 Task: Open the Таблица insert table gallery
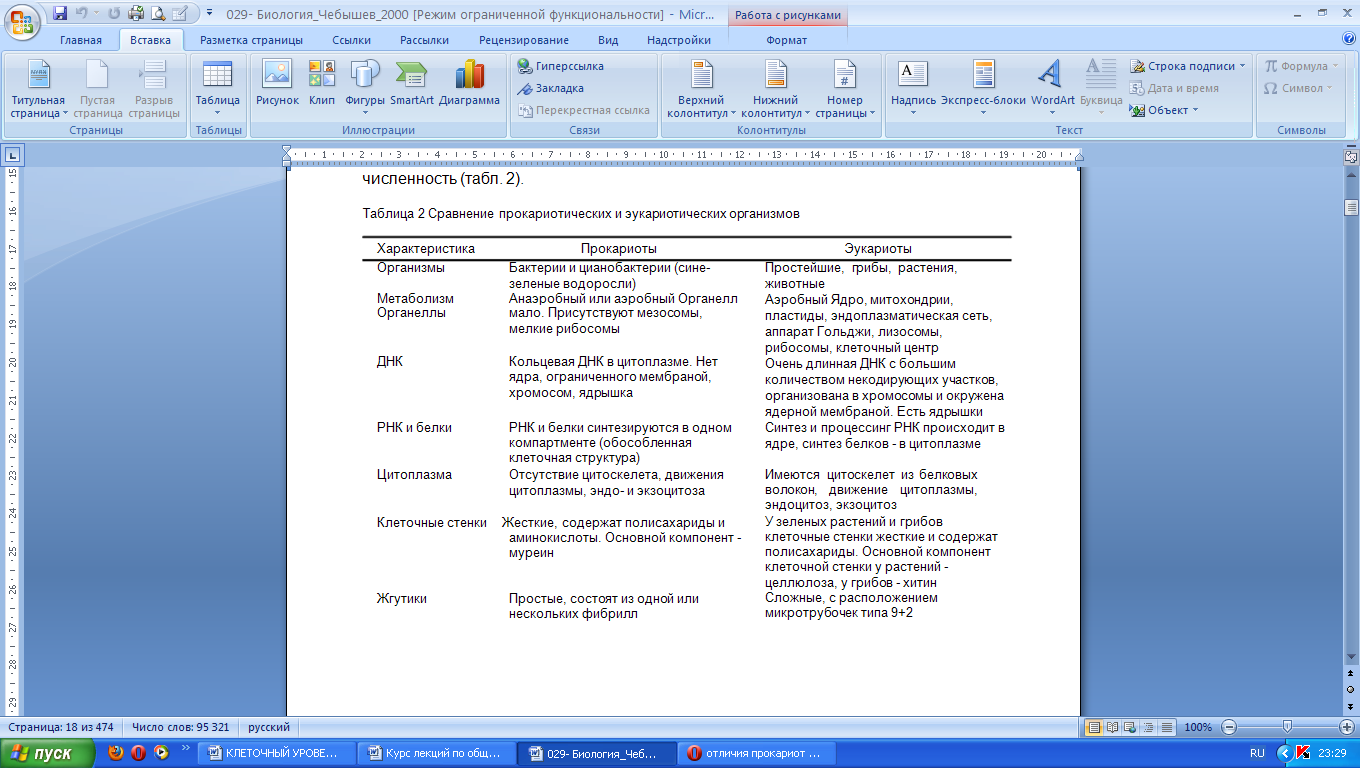(217, 88)
